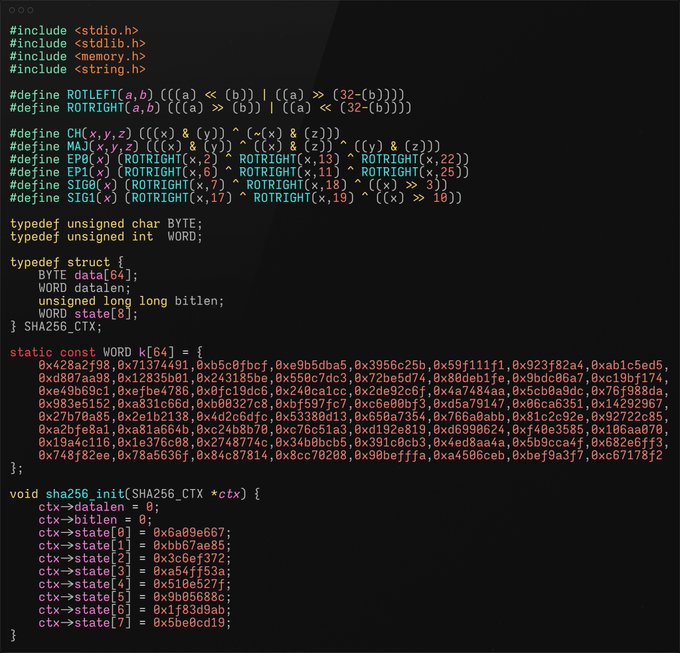This screenshot has width=680, height=653.
Task: Click the EP1 macro name
Action: pos(78,173)
